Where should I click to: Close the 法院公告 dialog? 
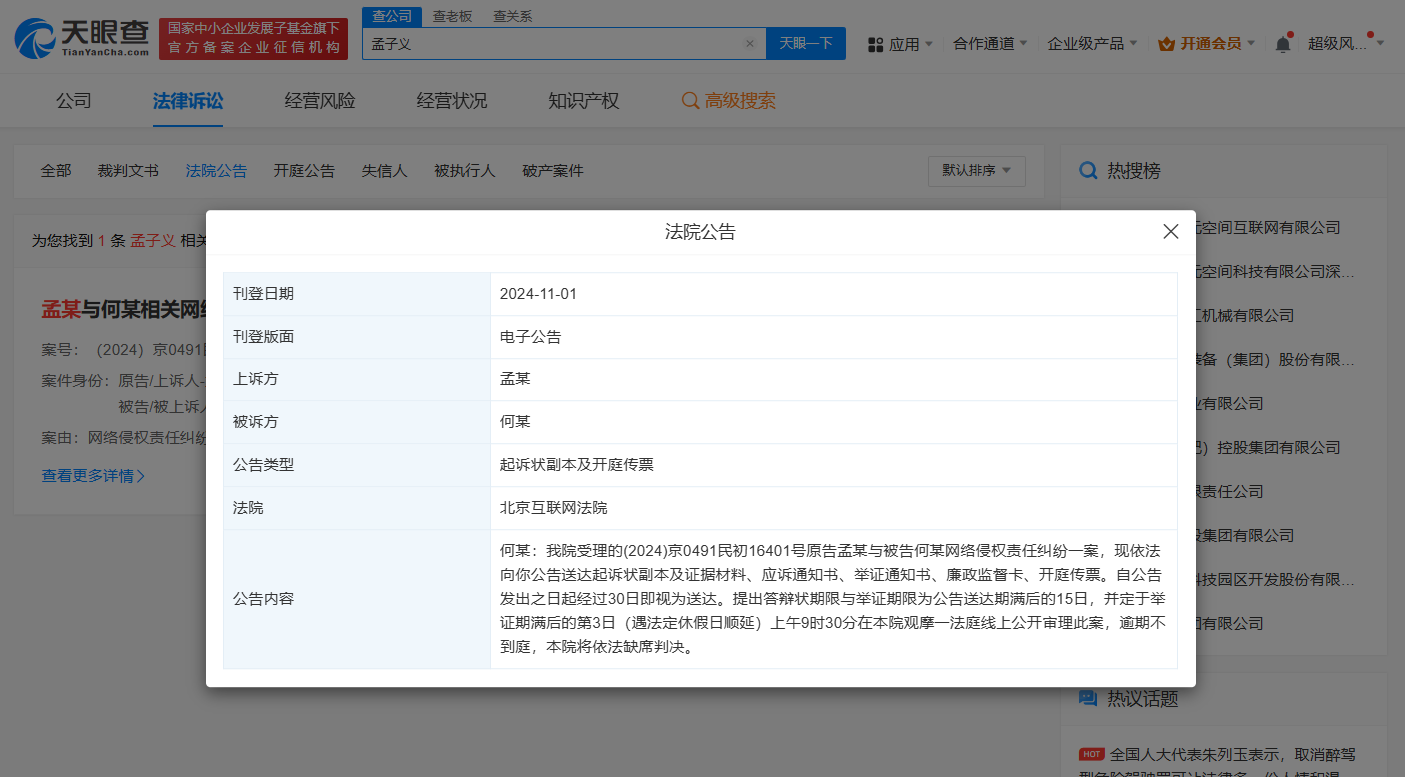coord(1171,232)
